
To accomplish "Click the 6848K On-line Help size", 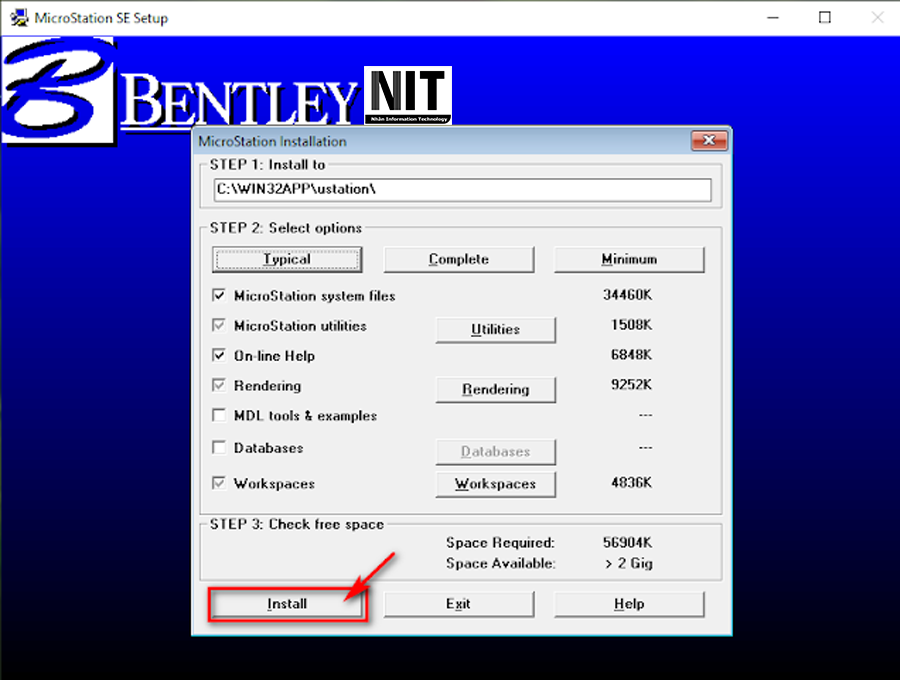I will coord(631,355).
